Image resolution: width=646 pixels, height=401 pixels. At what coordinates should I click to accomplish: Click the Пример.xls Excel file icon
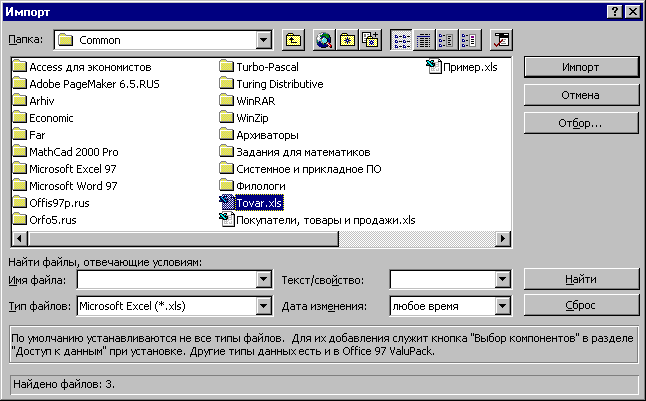tap(433, 66)
